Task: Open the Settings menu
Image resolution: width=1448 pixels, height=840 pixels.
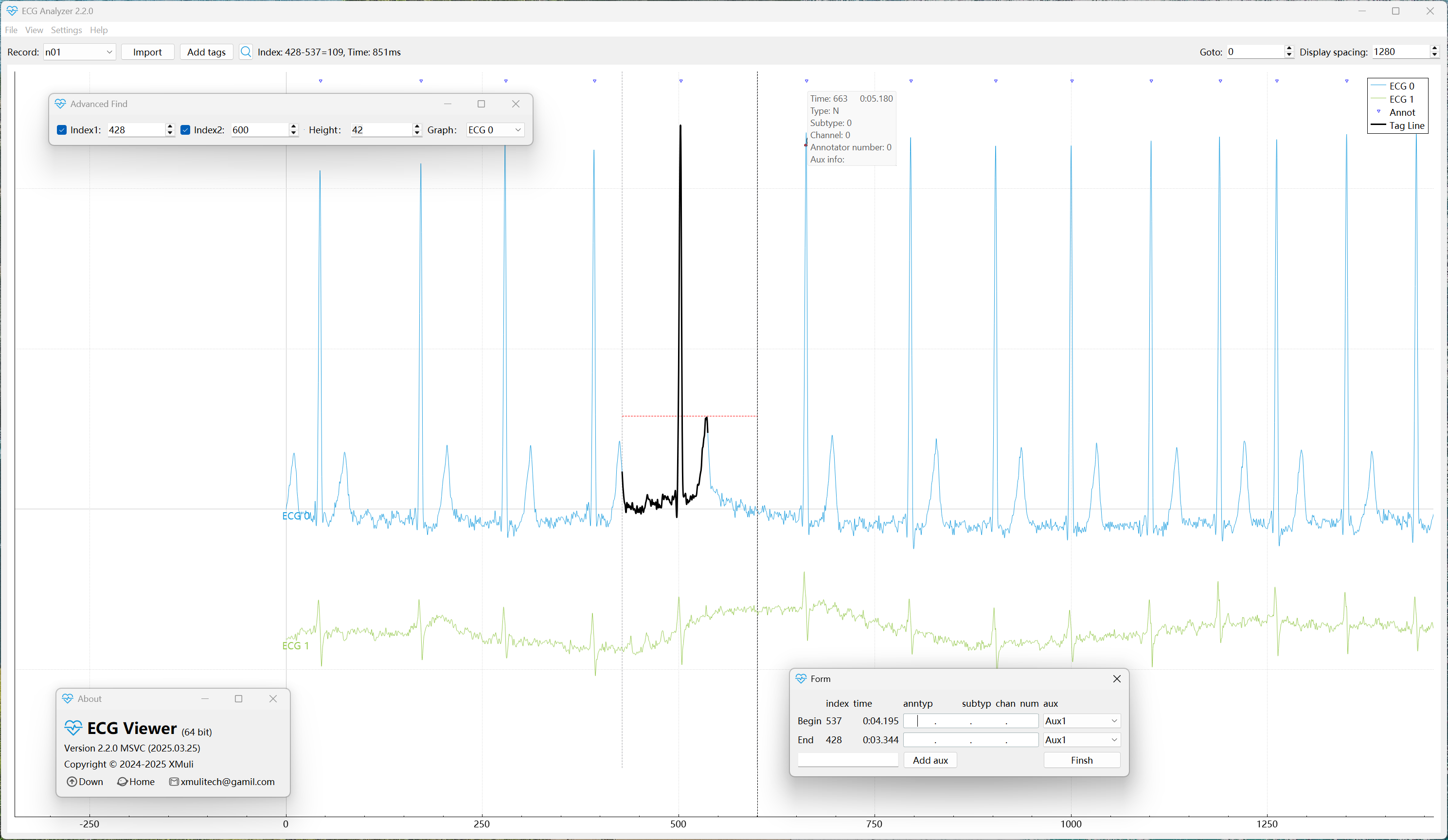Action: tap(66, 30)
